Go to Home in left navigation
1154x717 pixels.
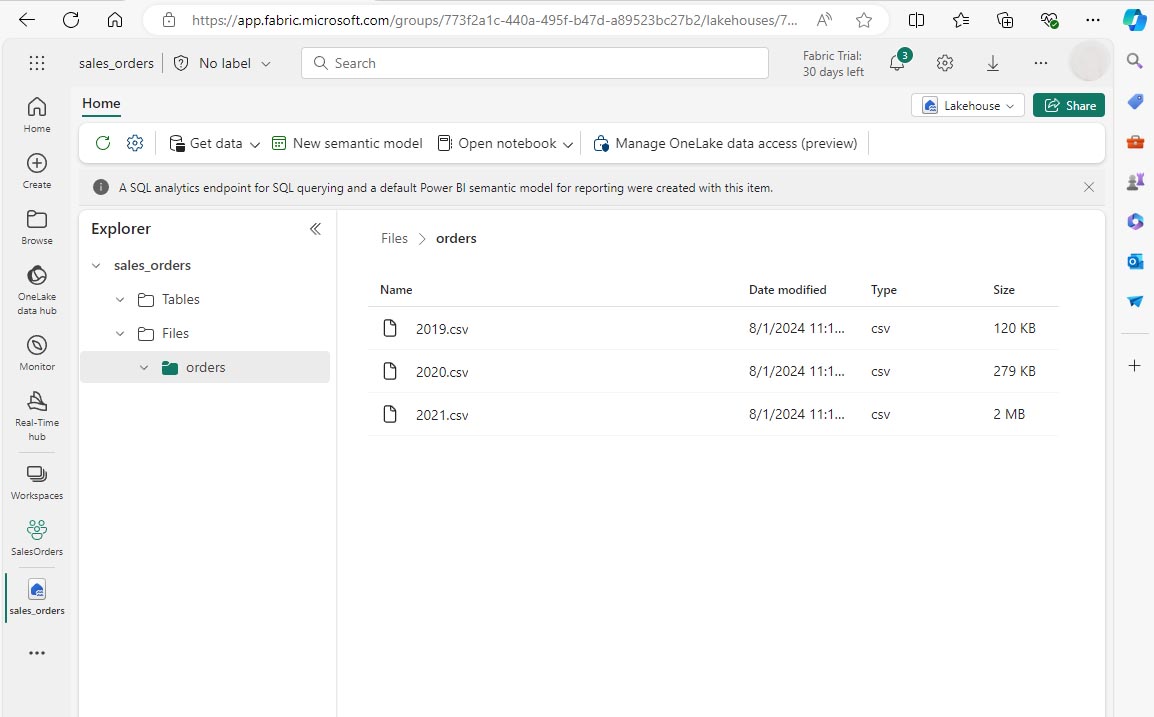pos(37,115)
